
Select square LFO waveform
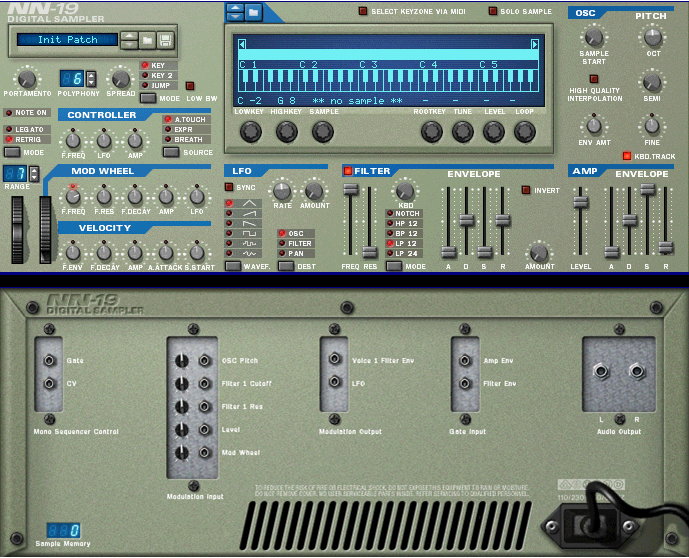[243, 233]
